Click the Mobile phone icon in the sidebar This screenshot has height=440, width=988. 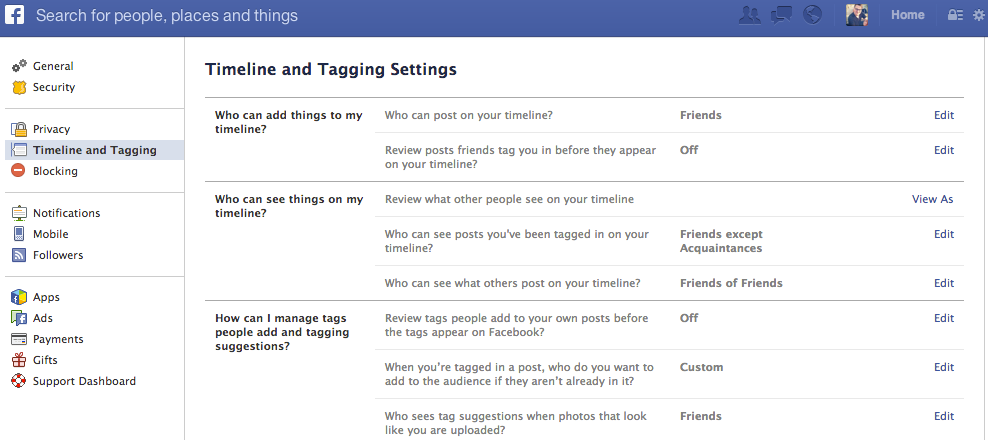click(x=19, y=234)
